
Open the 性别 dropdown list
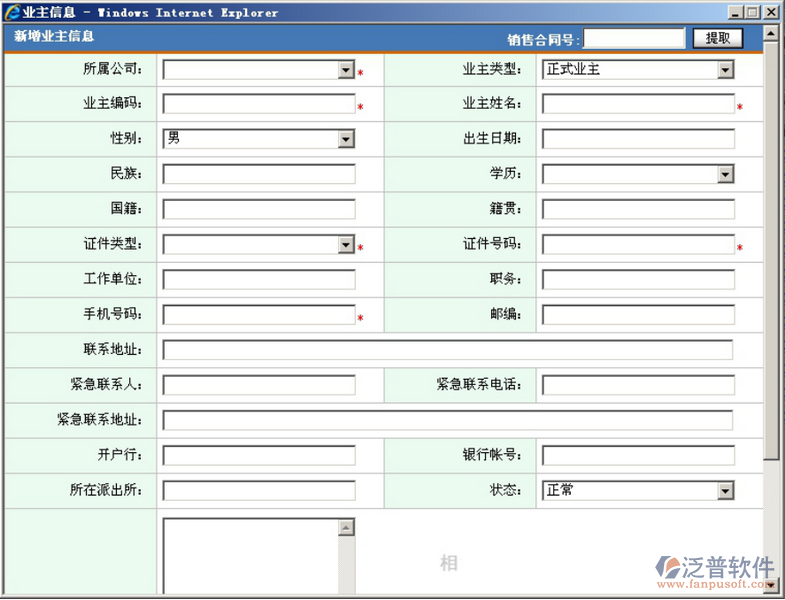345,139
